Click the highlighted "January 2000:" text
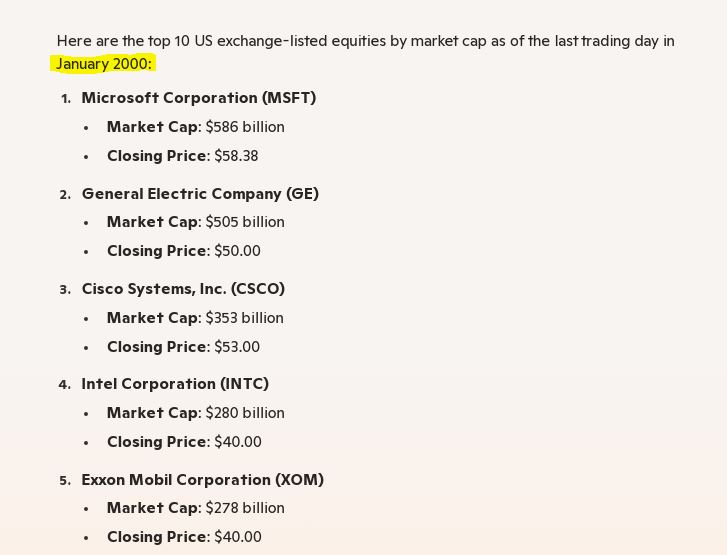 [104, 64]
